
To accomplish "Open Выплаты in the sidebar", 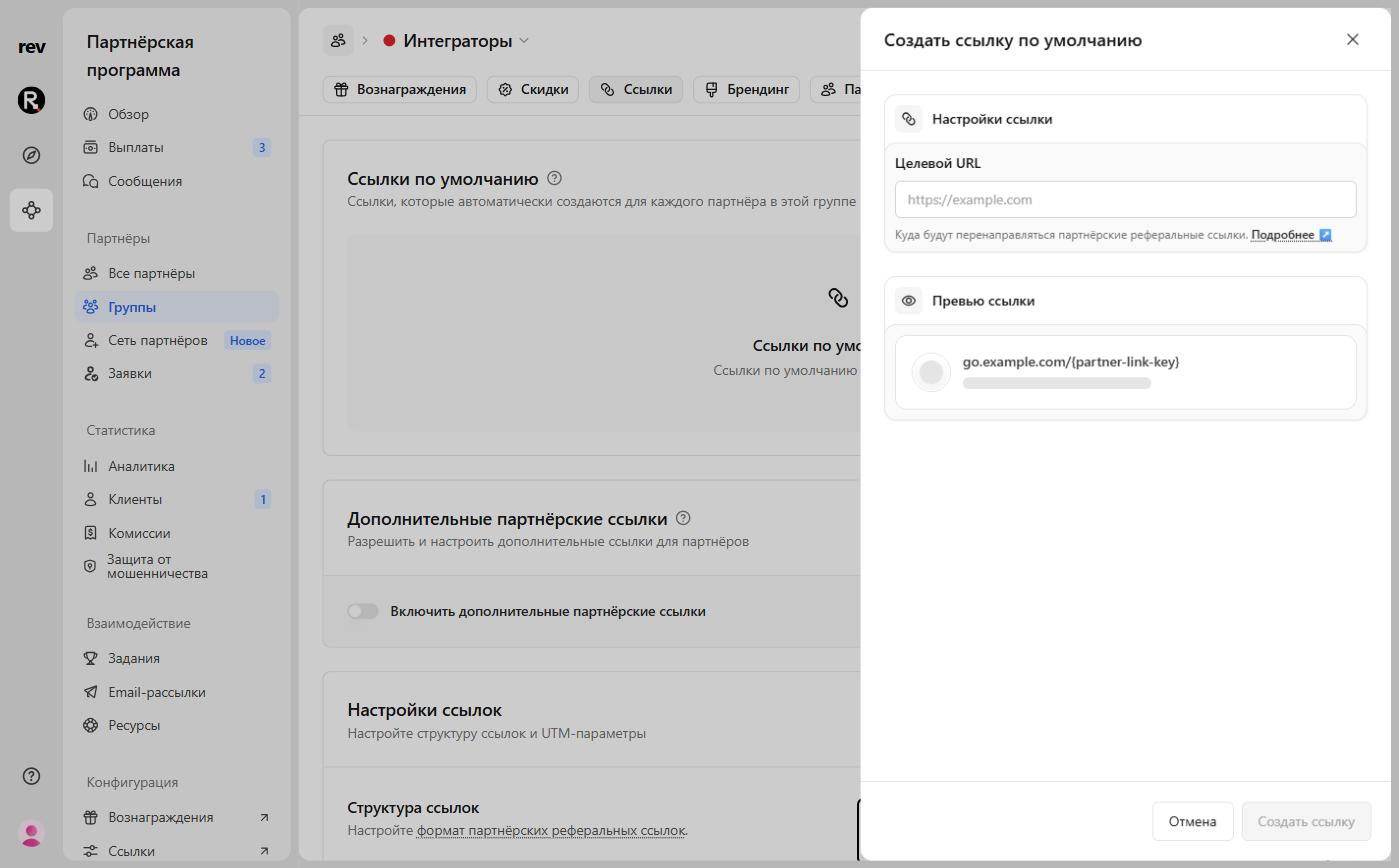I will (x=176, y=147).
